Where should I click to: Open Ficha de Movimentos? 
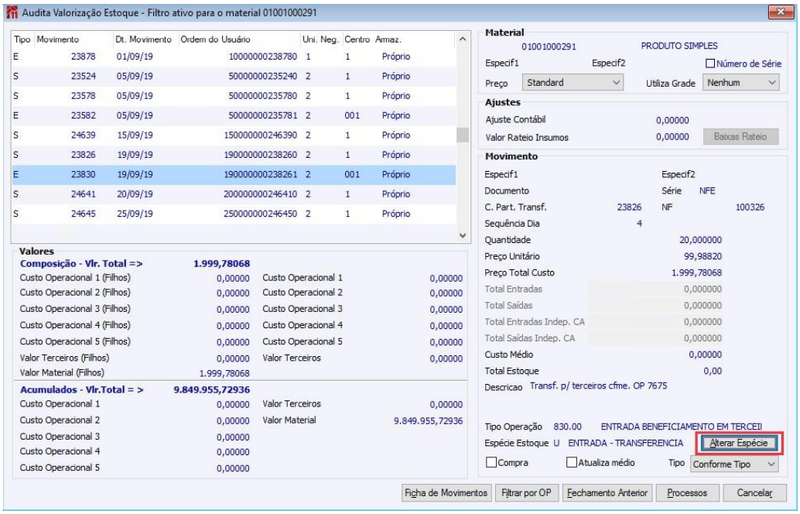tap(446, 493)
